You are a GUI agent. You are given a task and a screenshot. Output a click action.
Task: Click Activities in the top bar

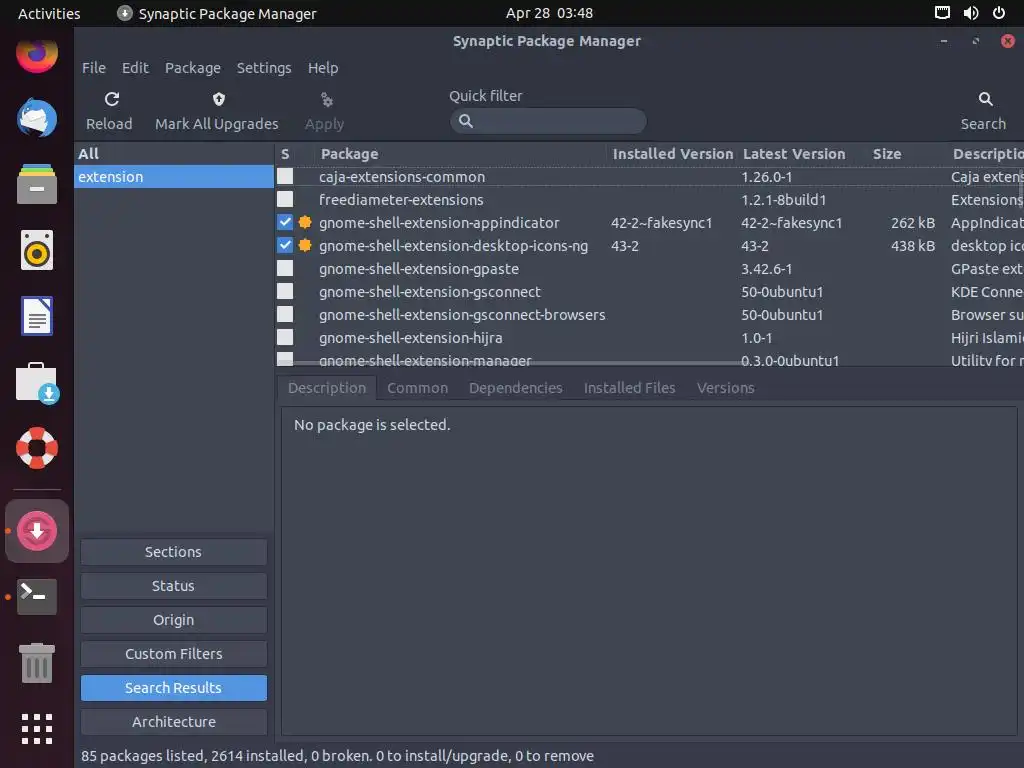[49, 13]
